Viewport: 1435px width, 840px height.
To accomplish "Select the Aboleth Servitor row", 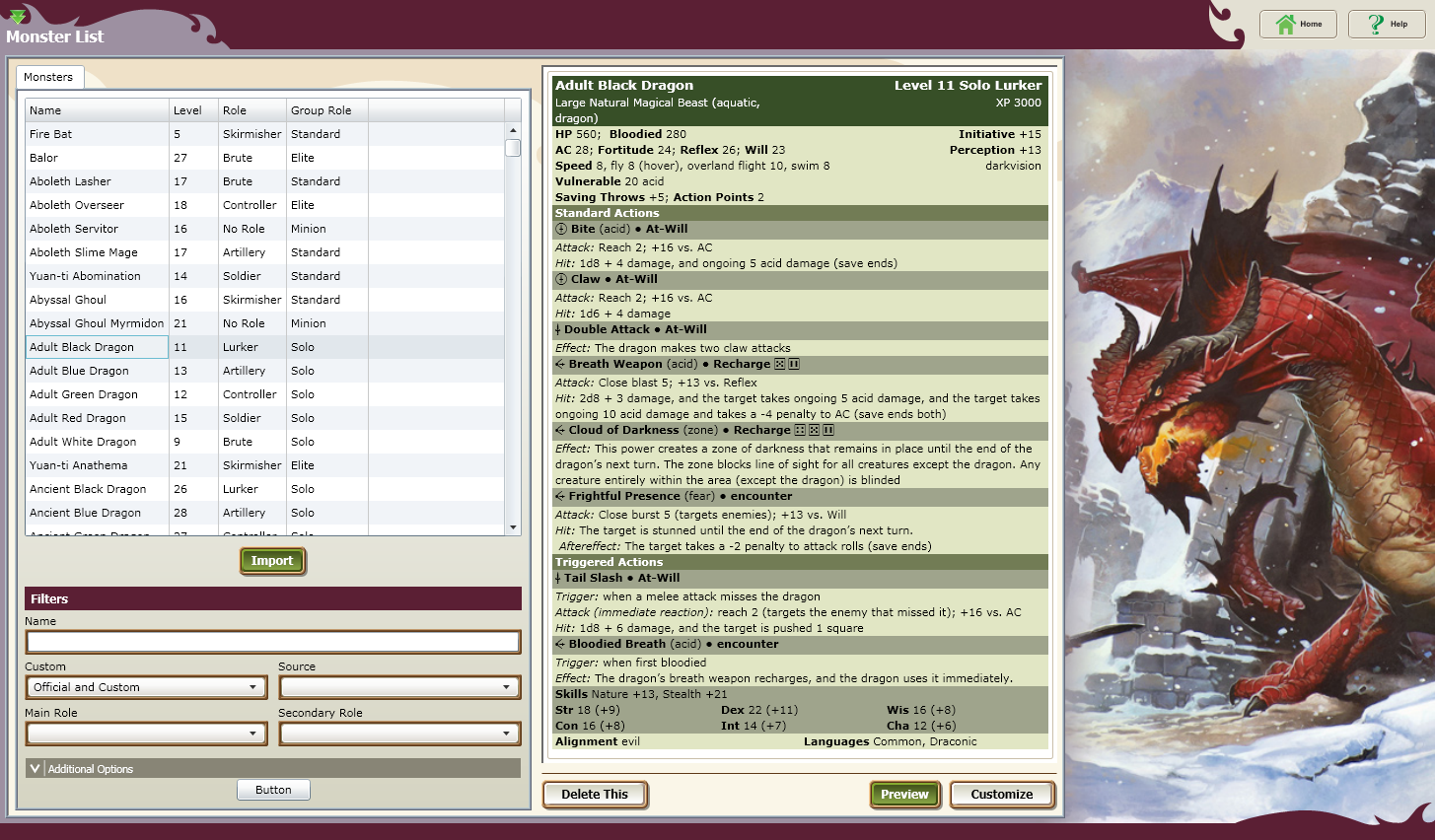I will click(264, 229).
